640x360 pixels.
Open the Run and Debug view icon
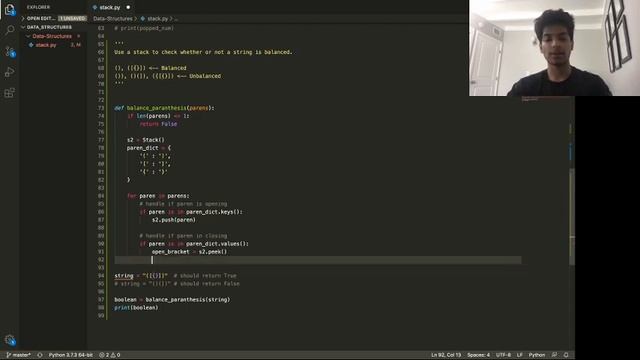(10, 72)
